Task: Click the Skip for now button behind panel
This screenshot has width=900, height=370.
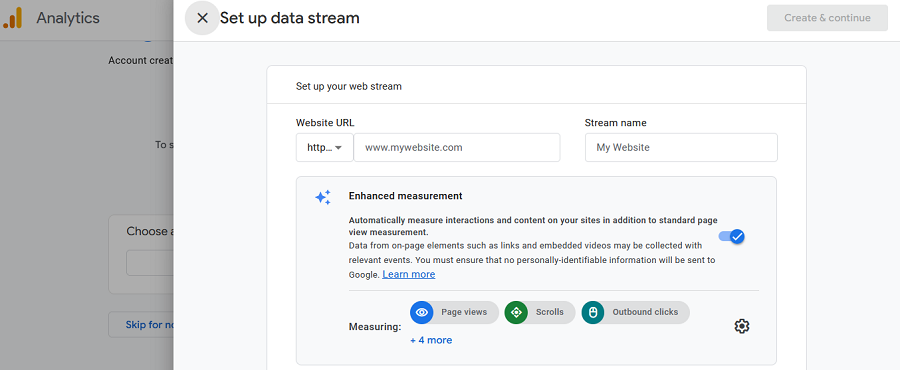Action: click(x=141, y=325)
